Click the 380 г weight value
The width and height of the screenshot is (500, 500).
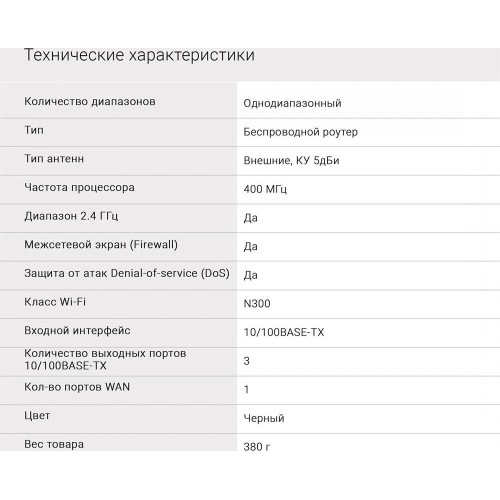(257, 447)
